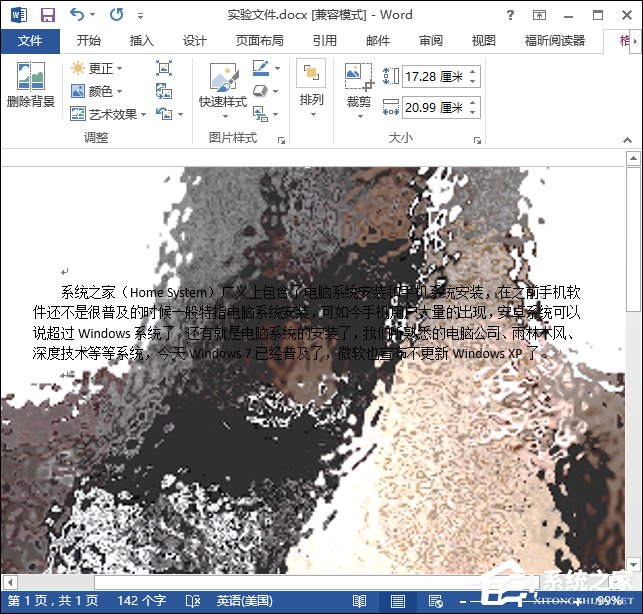Expand the Corrections (更正) dropdown
The width and height of the screenshot is (643, 614).
pyautogui.click(x=98, y=68)
